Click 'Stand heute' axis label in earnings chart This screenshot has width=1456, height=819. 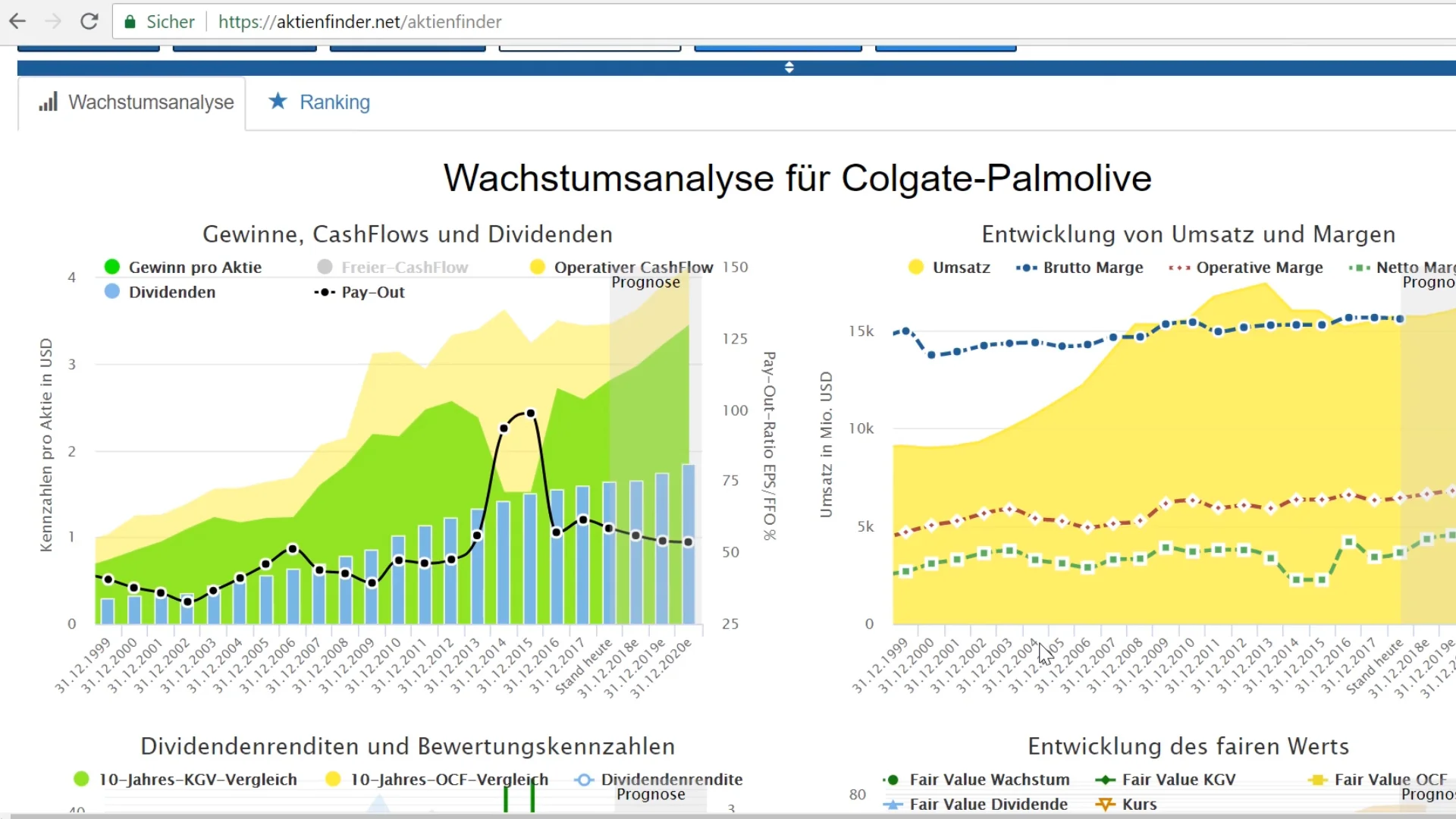[x=584, y=667]
